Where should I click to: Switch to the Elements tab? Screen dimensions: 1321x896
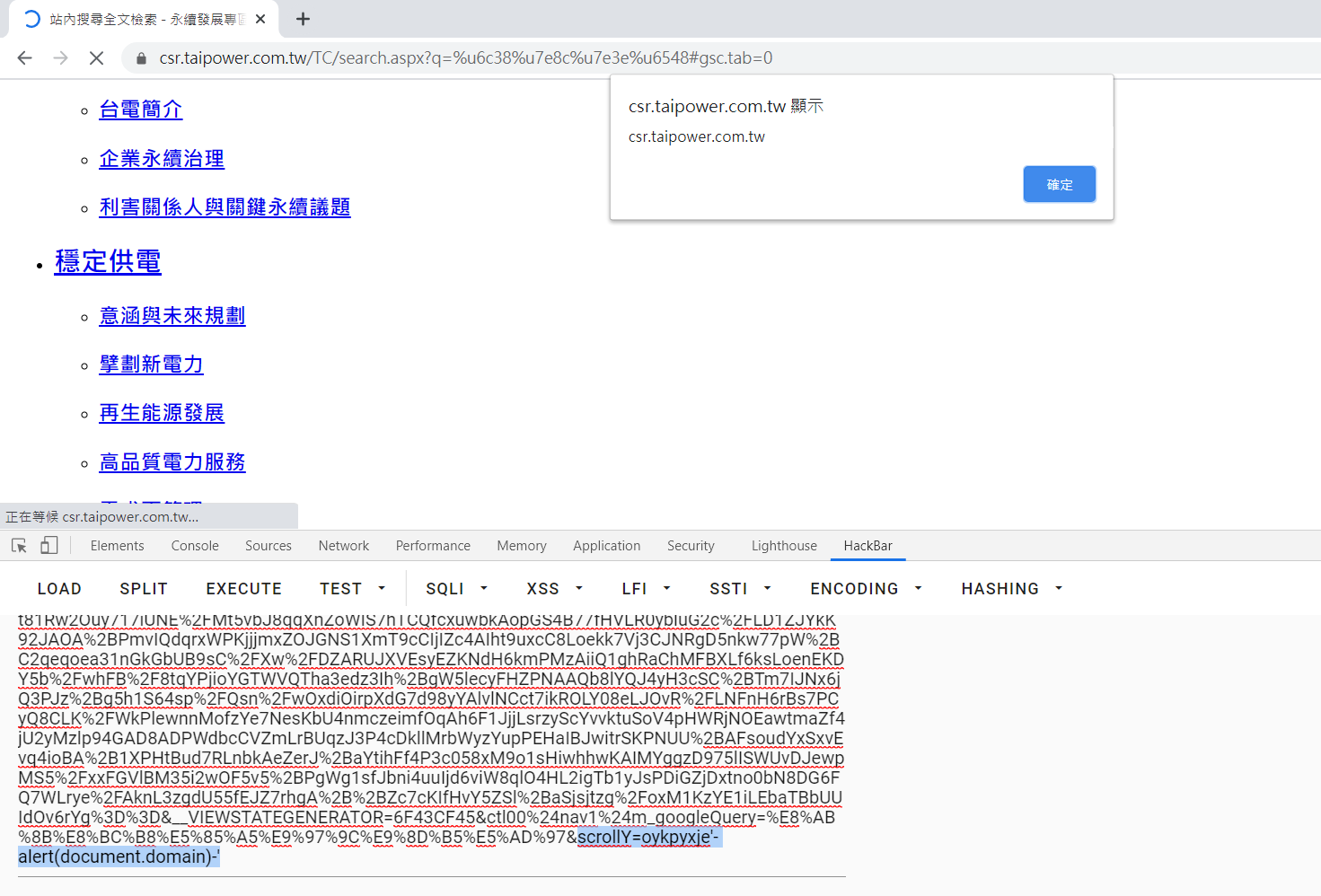(x=117, y=546)
